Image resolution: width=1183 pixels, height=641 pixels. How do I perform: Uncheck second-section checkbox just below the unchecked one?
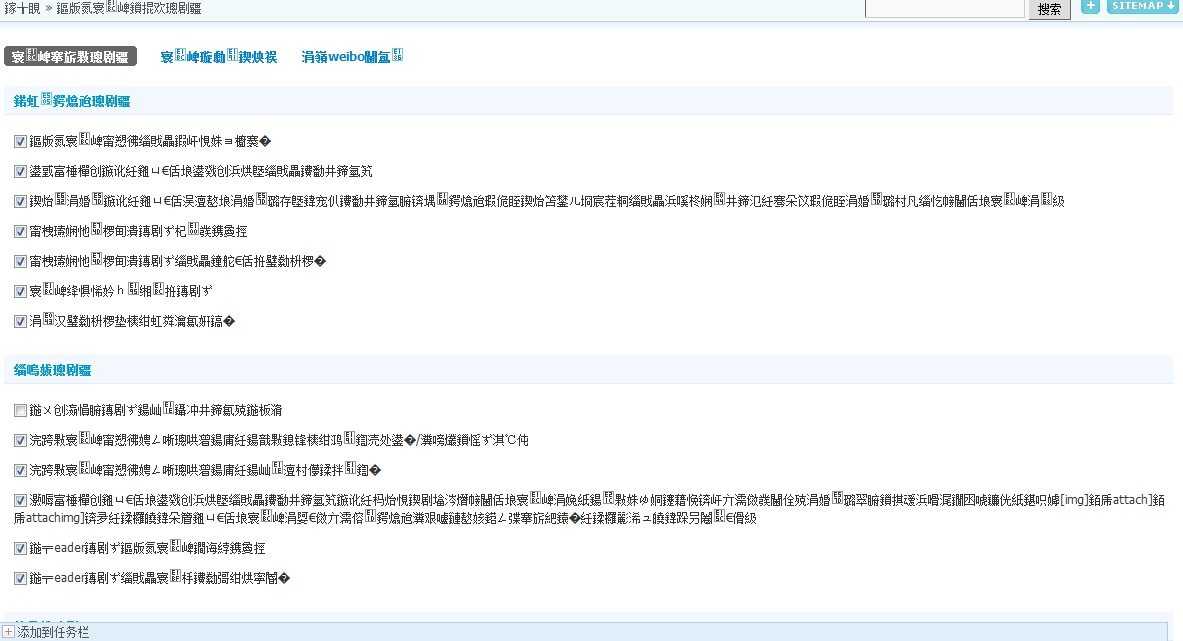pyautogui.click(x=20, y=440)
